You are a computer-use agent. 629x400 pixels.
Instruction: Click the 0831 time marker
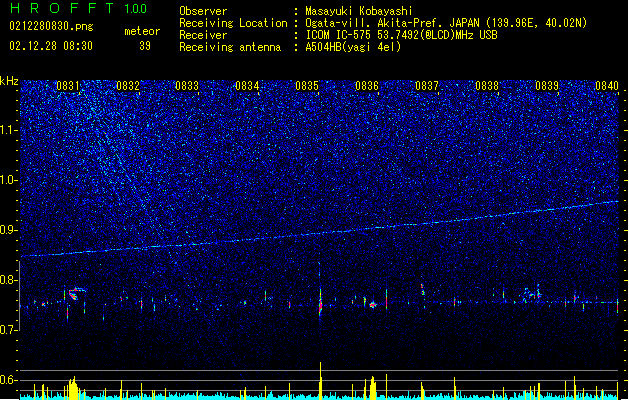(68, 85)
